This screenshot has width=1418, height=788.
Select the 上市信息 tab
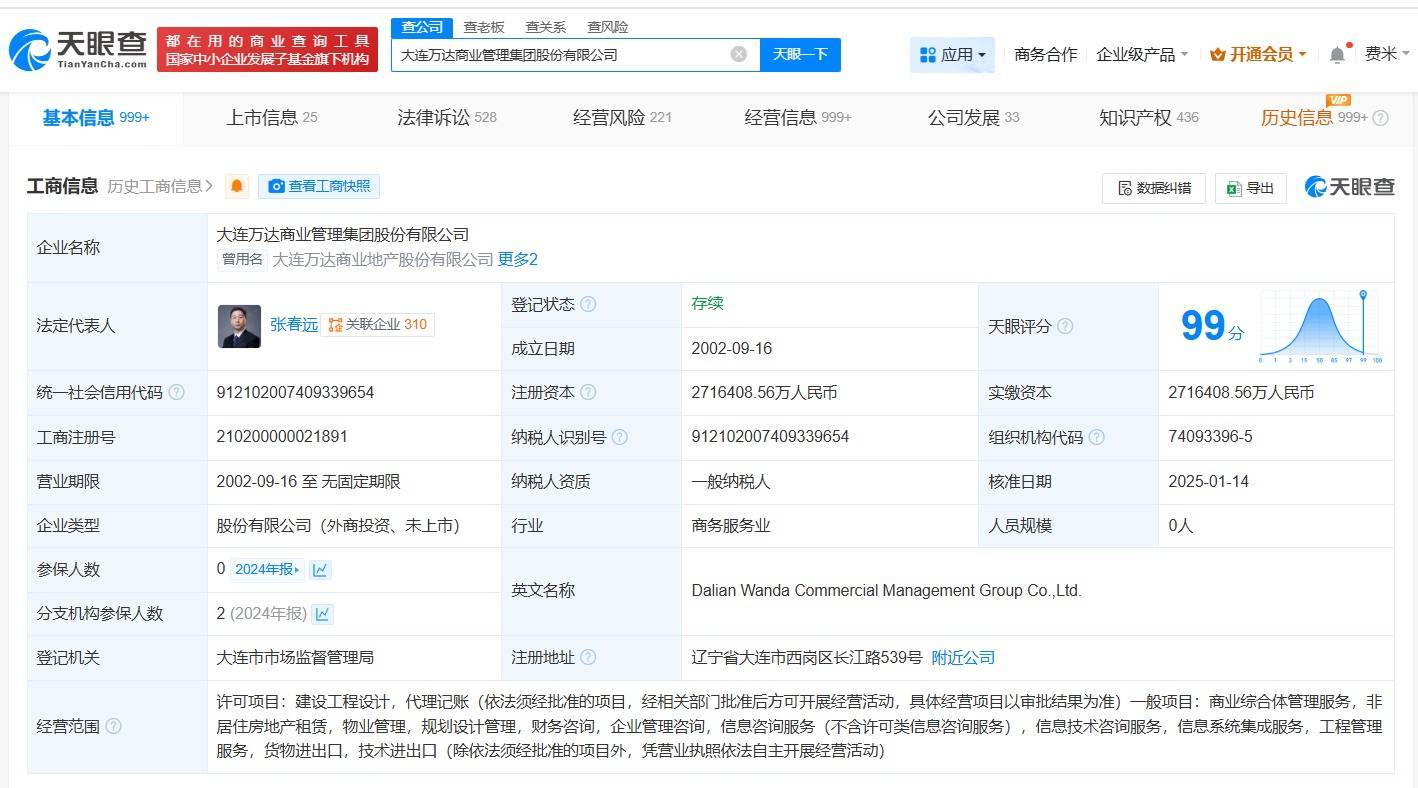tap(271, 118)
